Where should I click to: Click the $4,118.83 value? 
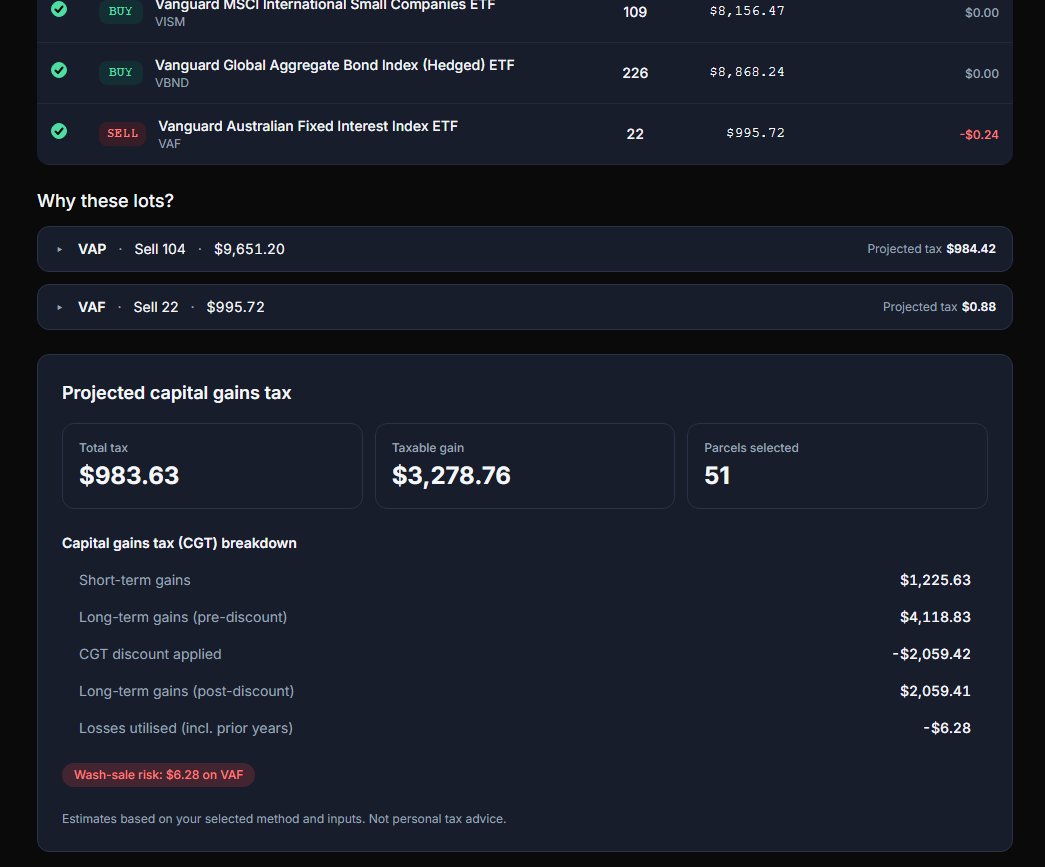[x=935, y=617]
